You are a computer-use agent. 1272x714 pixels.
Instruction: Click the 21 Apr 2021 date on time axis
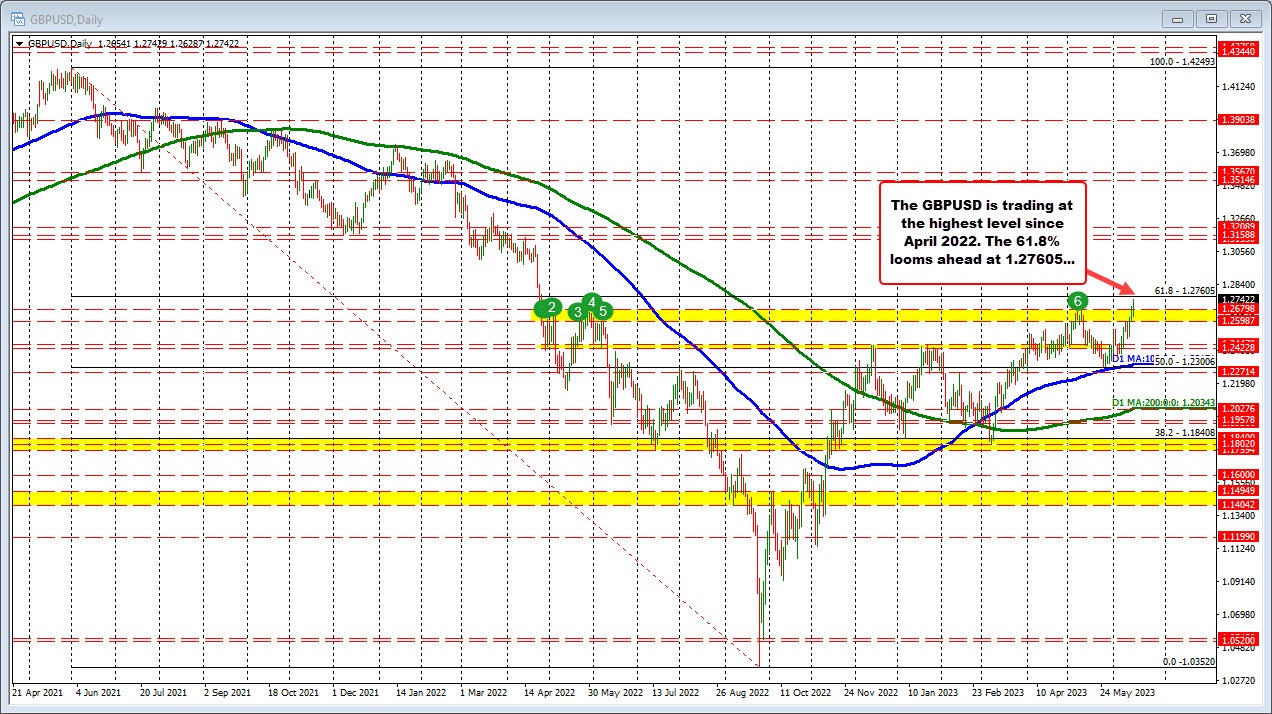[x=38, y=691]
